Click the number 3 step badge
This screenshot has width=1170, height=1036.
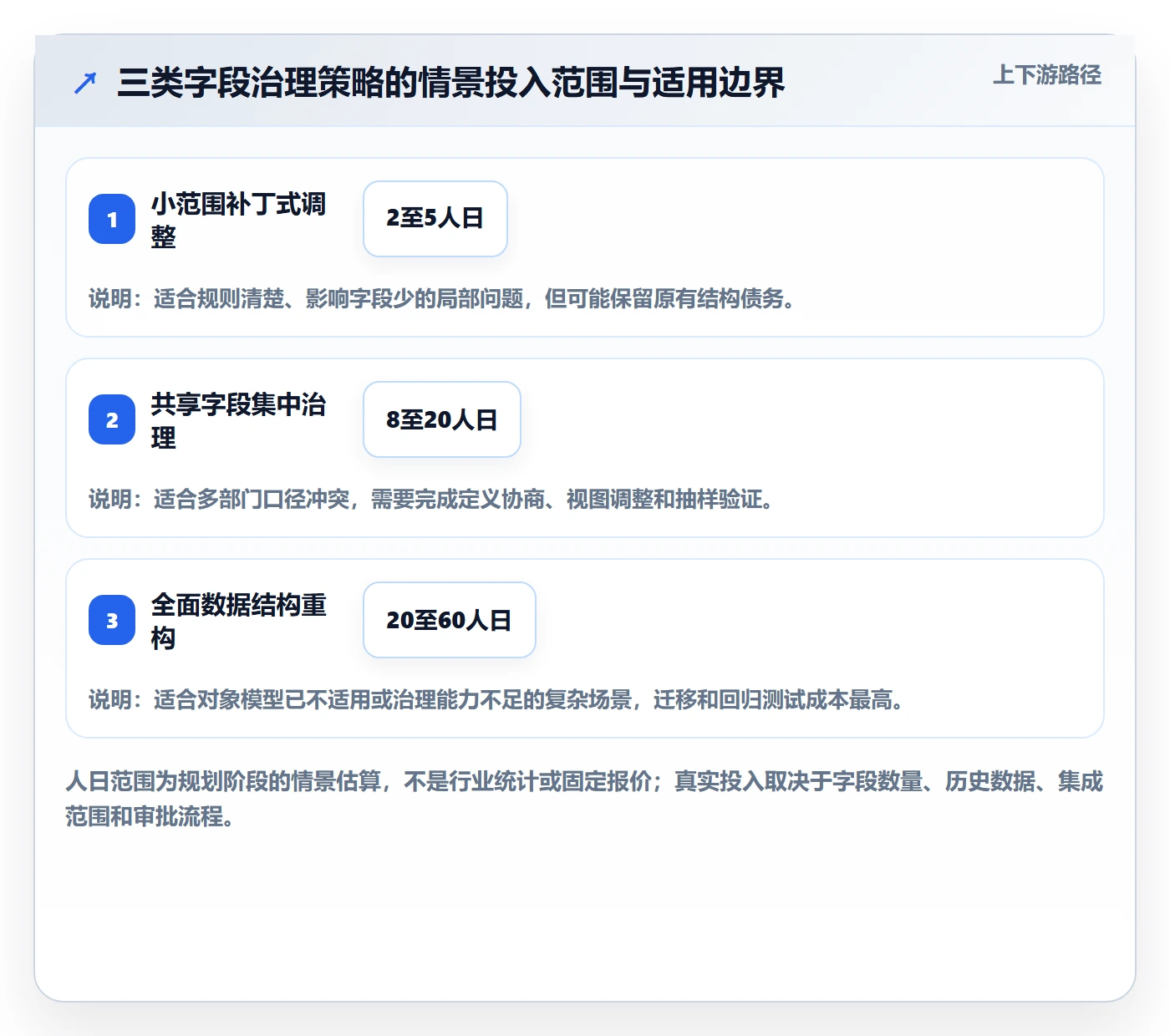[112, 620]
